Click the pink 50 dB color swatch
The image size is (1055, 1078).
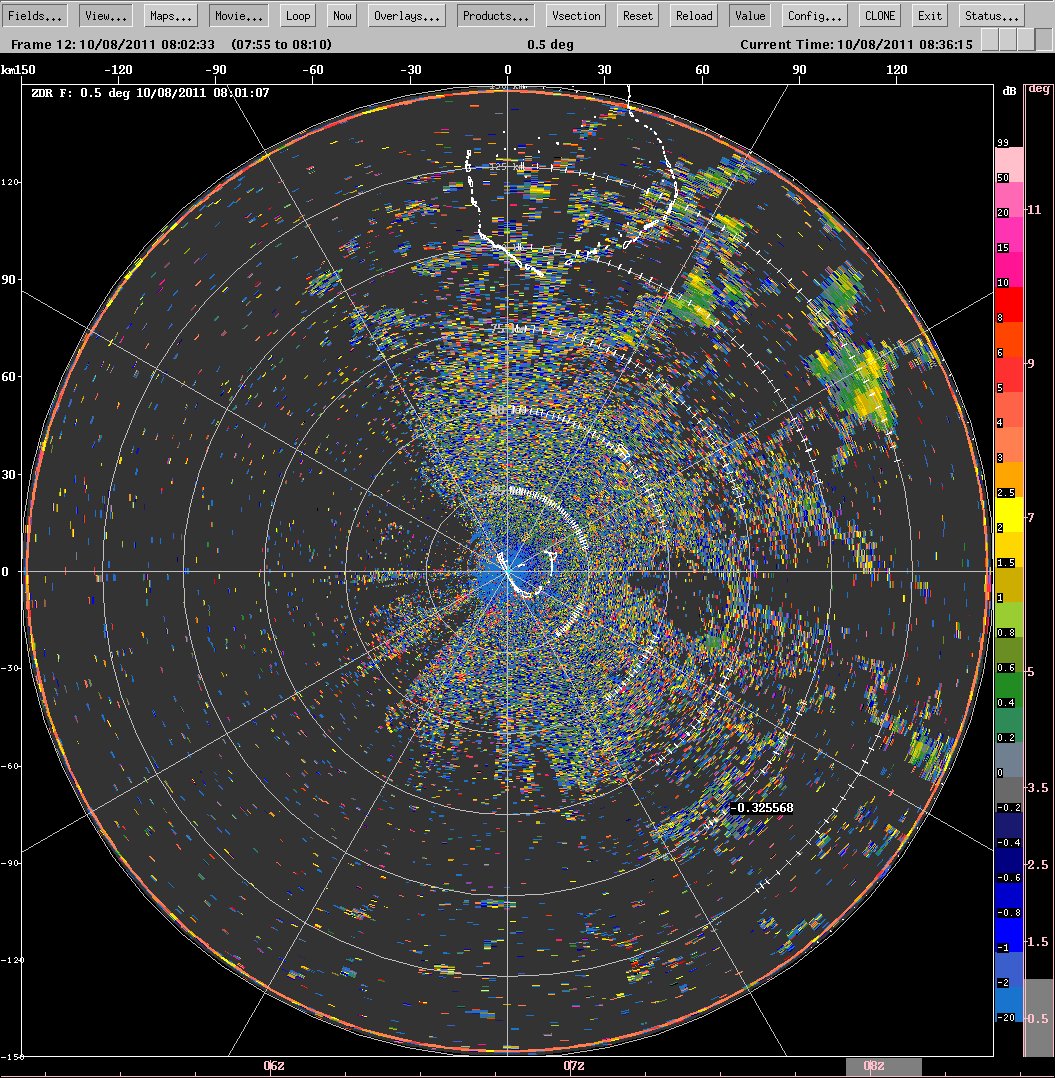[x=1009, y=165]
